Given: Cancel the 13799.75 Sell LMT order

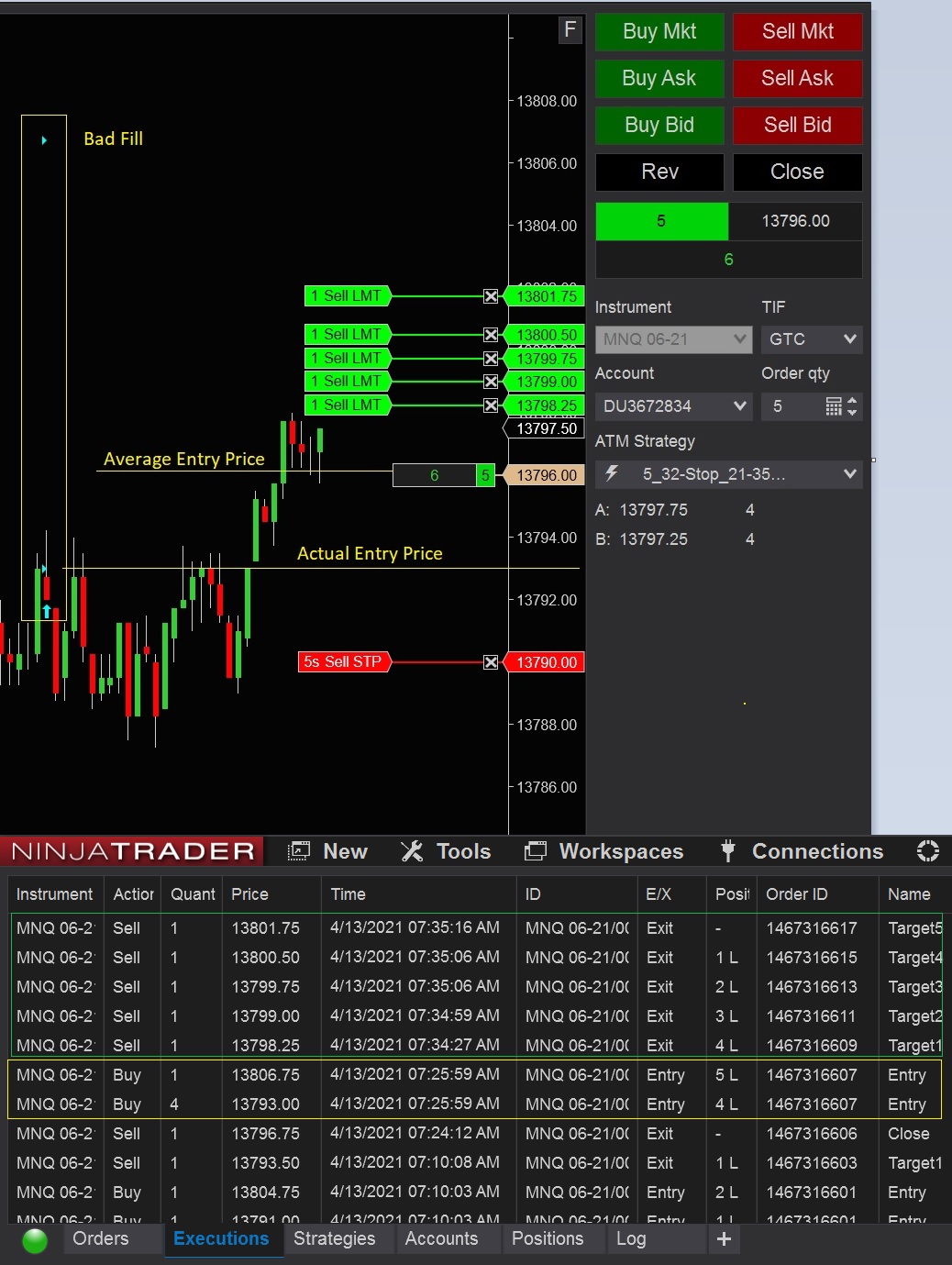Looking at the screenshot, I should [491, 359].
